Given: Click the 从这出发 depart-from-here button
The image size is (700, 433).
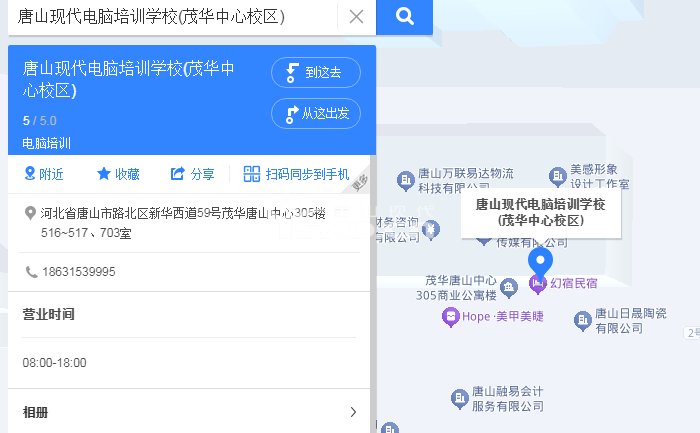Looking at the screenshot, I should coord(316,113).
